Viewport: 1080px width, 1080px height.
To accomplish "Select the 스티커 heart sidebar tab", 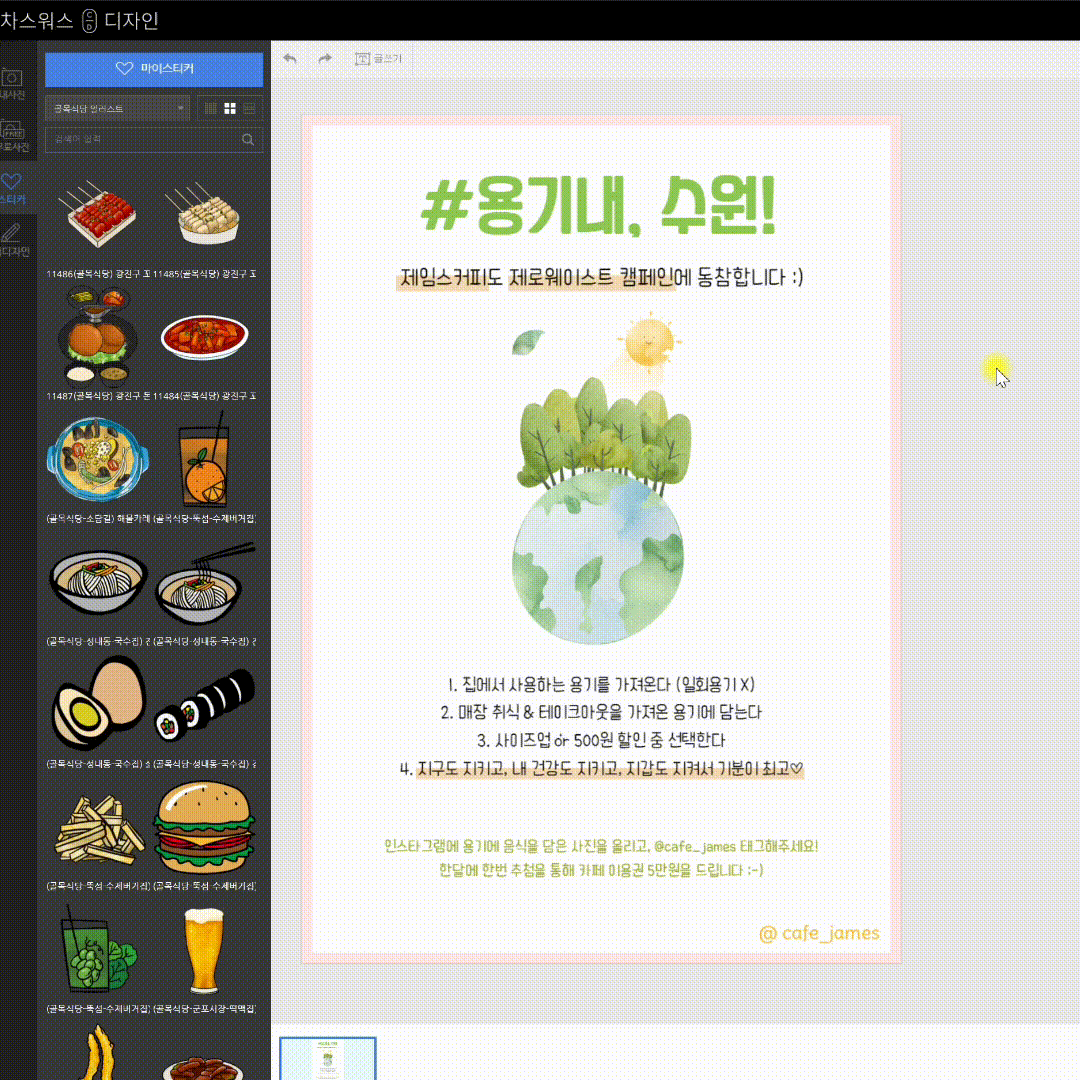I will pos(14,189).
